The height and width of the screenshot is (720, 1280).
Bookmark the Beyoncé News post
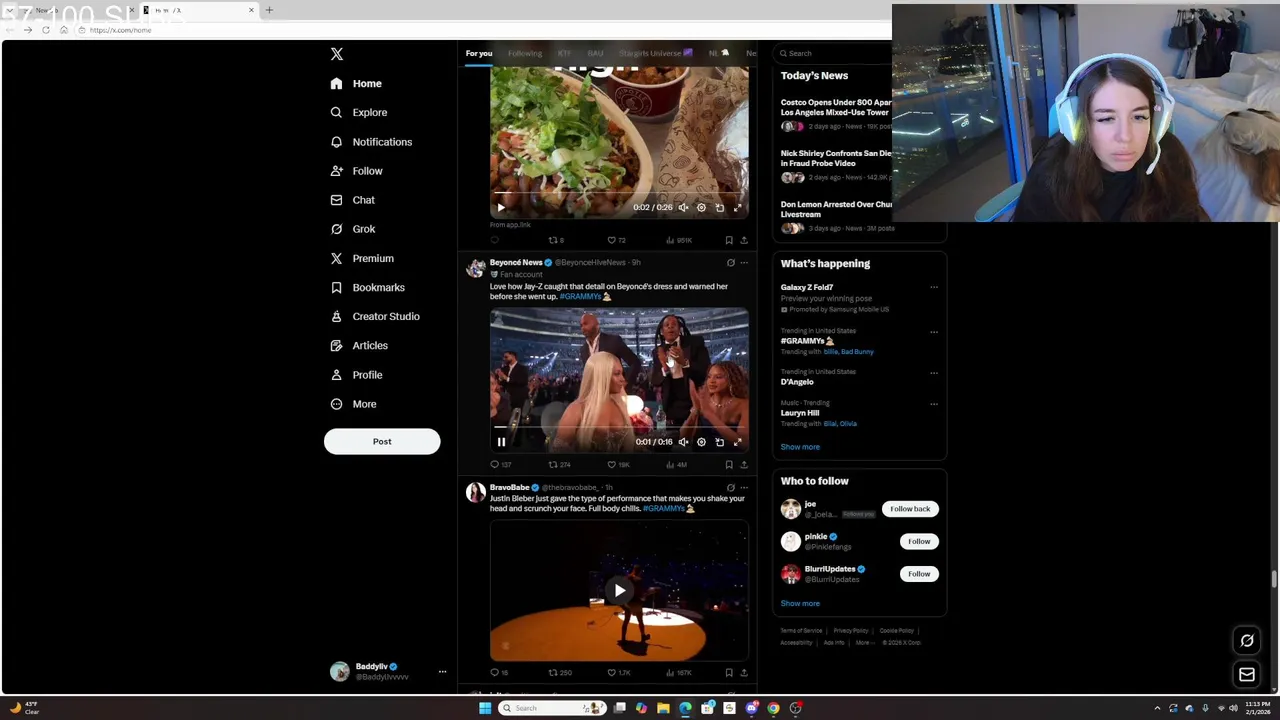(x=729, y=465)
